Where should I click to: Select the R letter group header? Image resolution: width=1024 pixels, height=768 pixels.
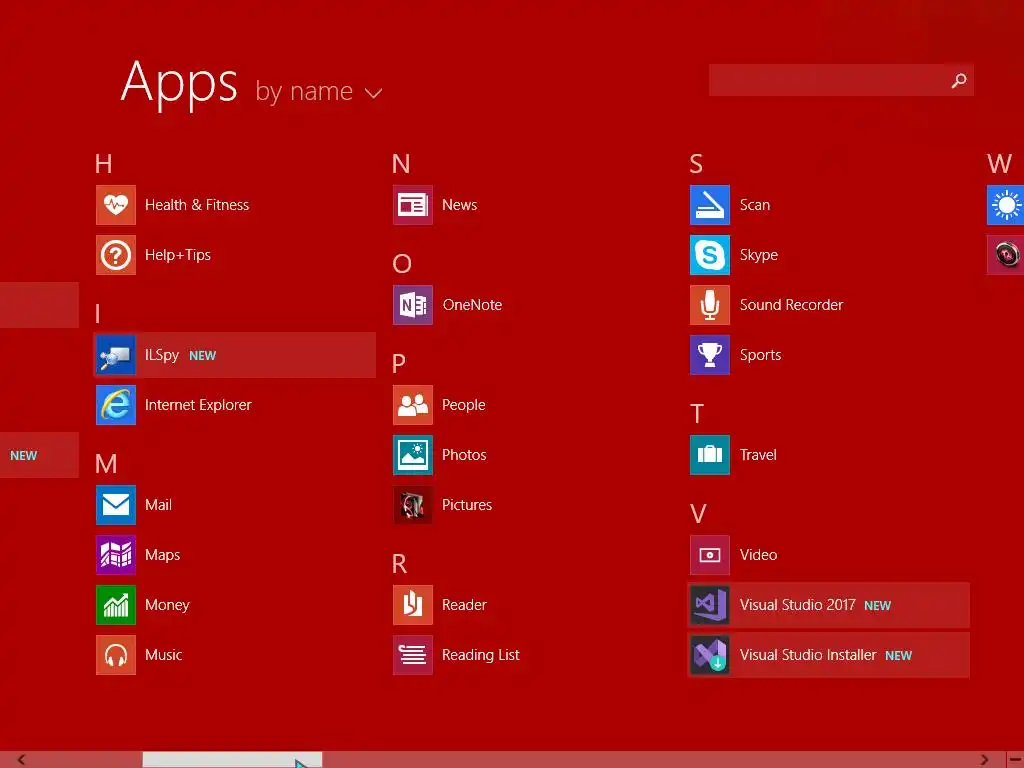[400, 564]
